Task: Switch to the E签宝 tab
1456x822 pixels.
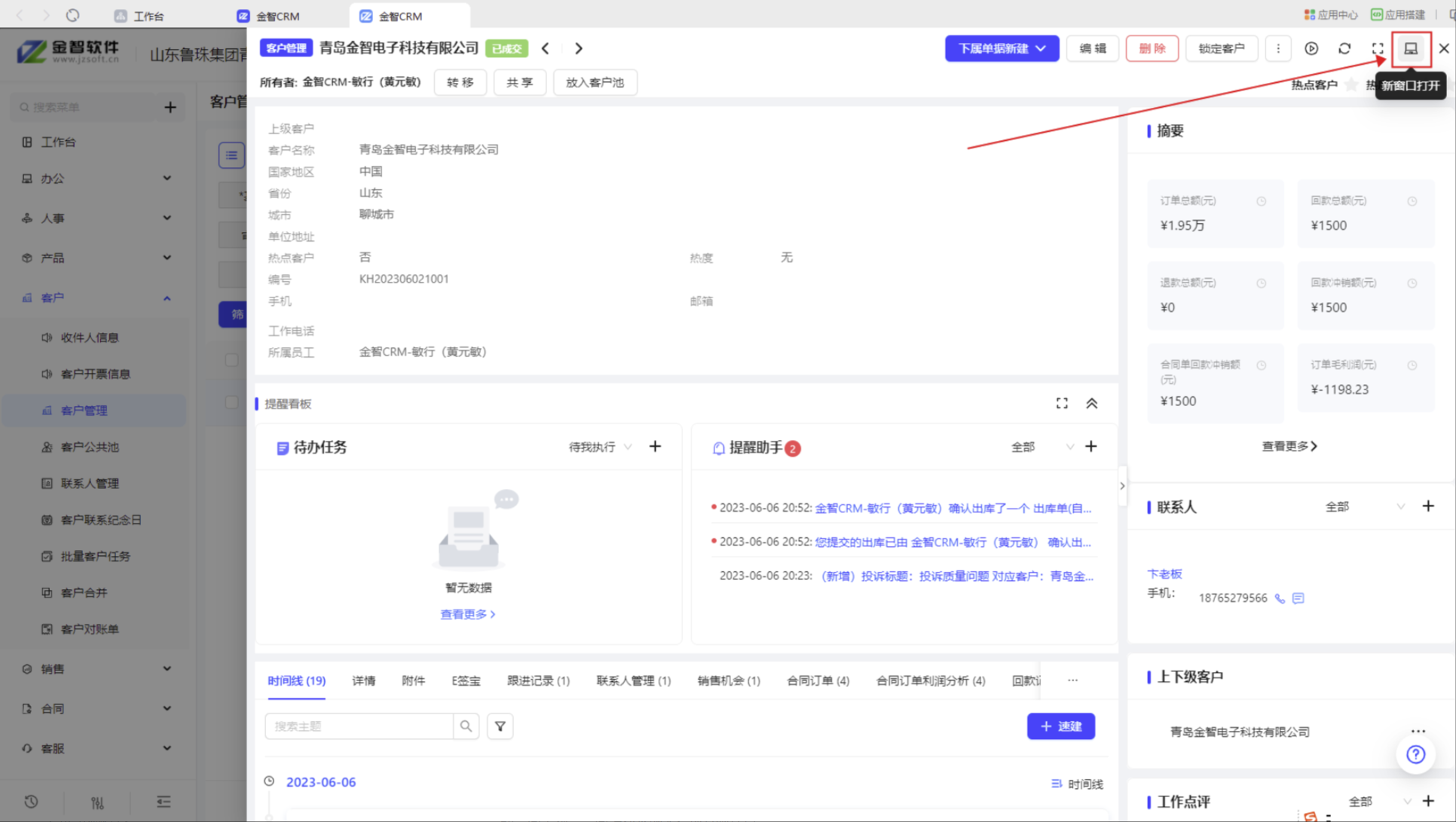Action: [x=466, y=680]
